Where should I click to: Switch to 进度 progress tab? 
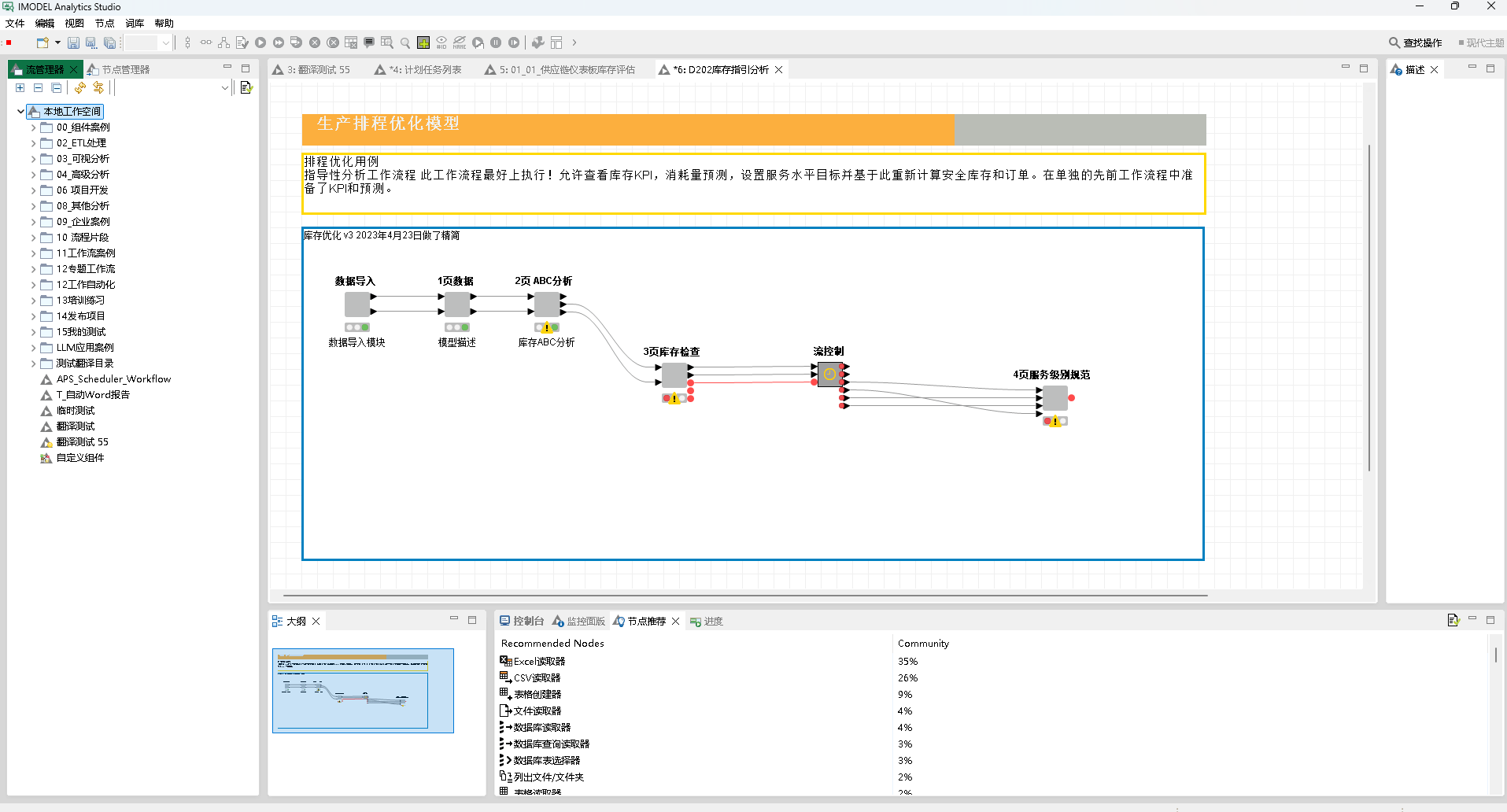tap(707, 621)
